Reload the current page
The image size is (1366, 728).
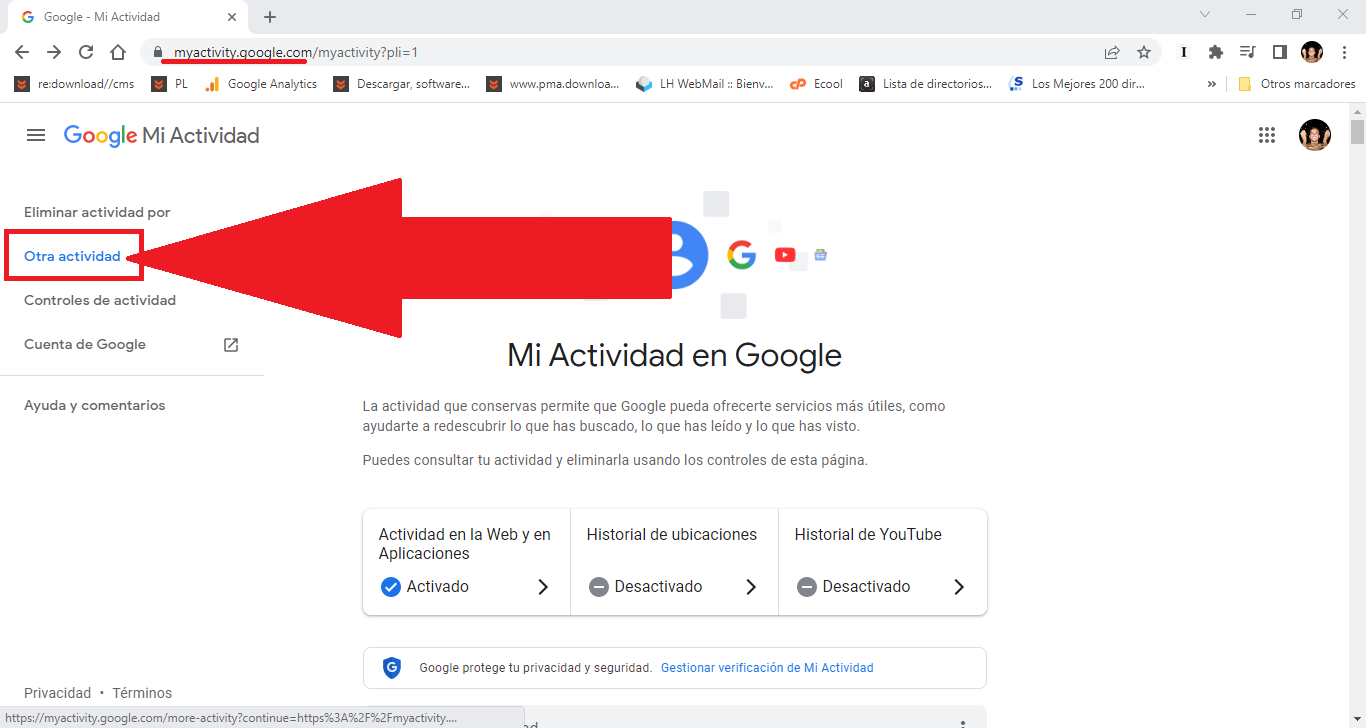pyautogui.click(x=86, y=52)
